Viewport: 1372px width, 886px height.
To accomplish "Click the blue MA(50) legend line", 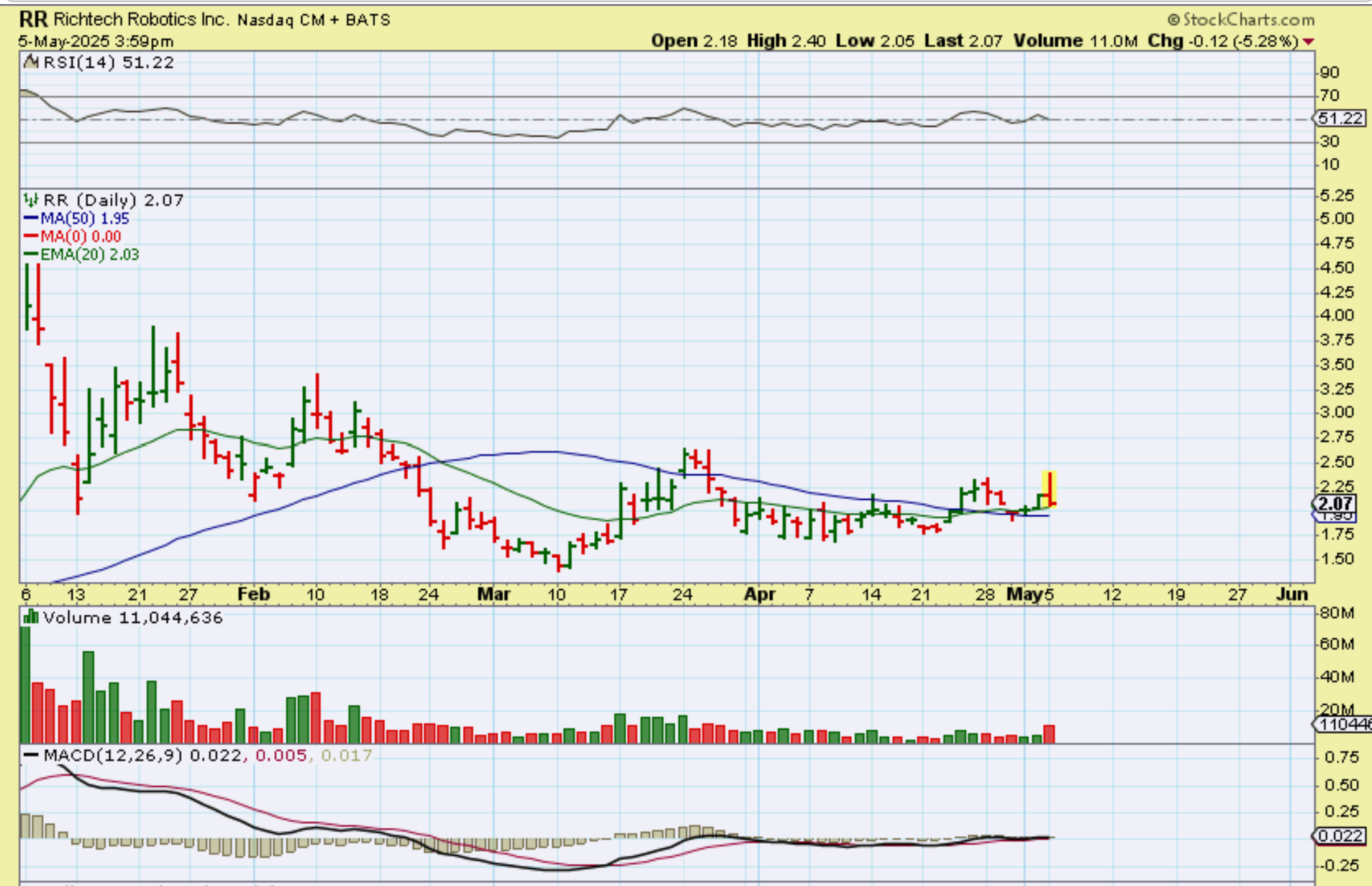I will tap(31, 219).
